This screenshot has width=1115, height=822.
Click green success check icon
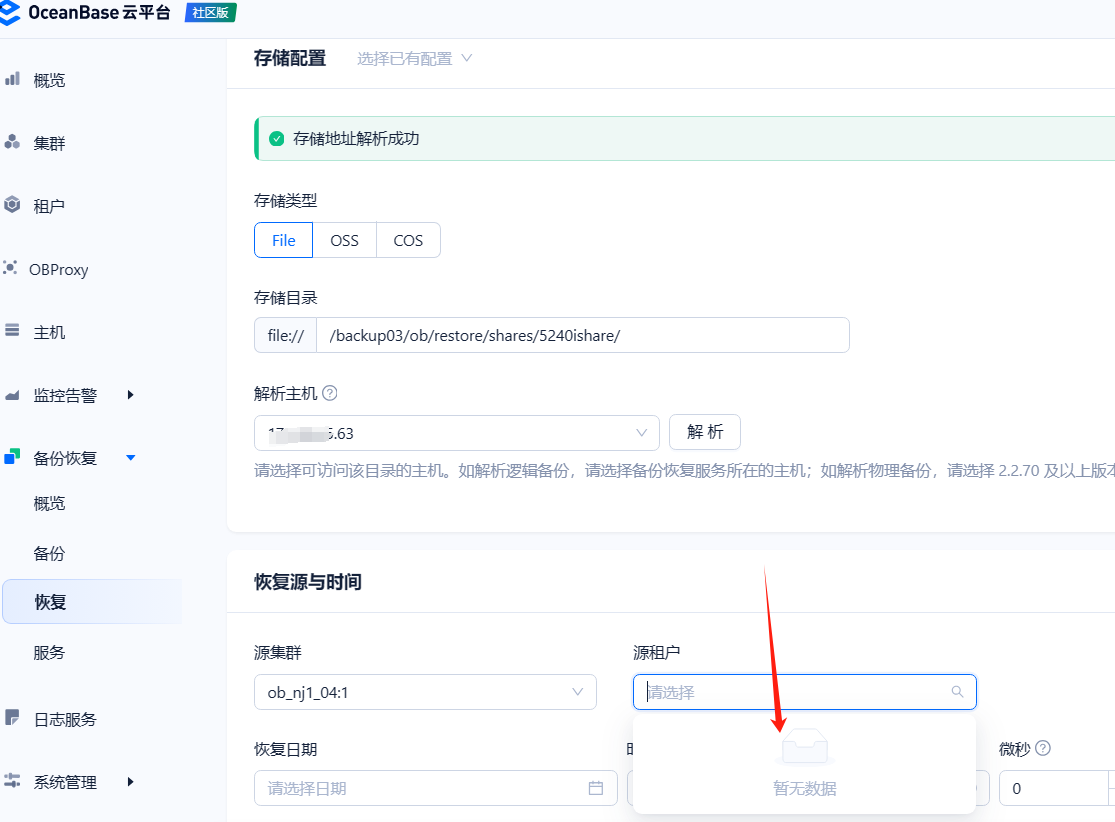(277, 139)
